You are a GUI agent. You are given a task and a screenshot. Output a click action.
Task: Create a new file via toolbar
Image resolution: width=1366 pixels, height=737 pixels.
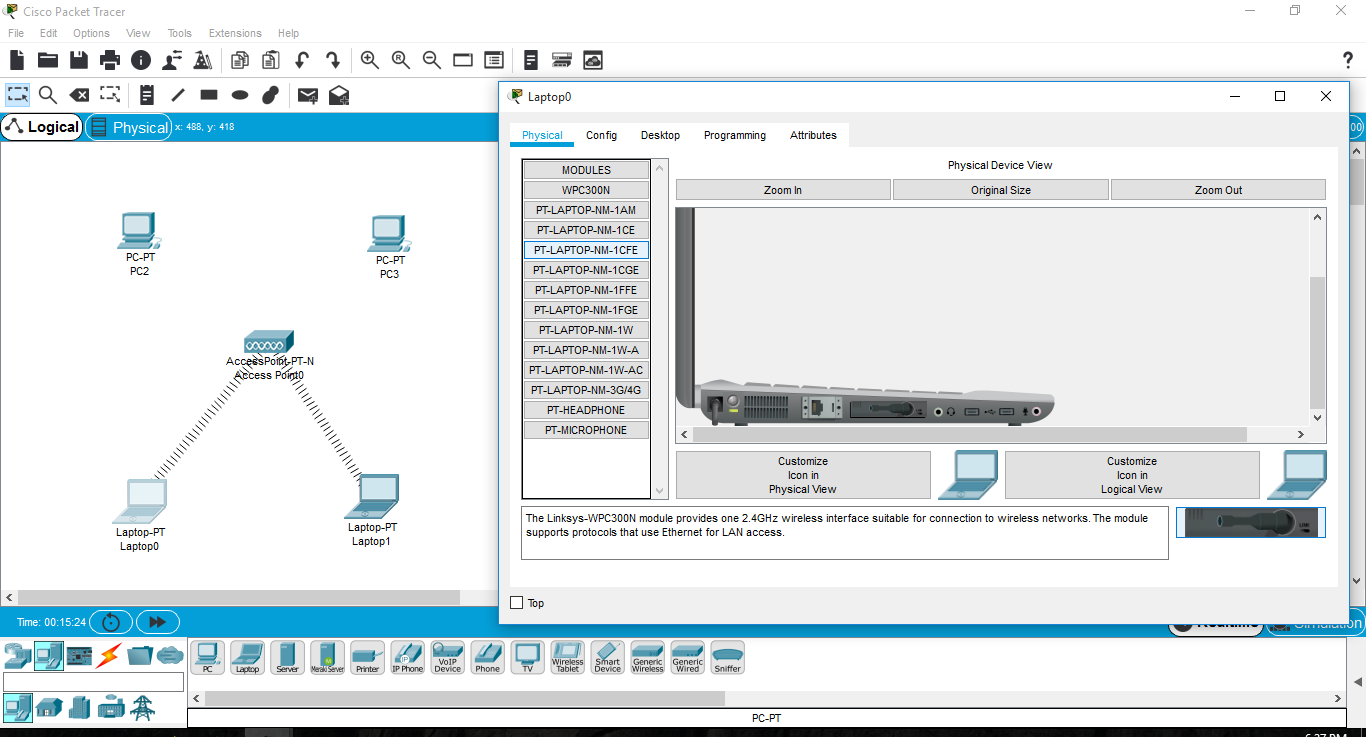[x=17, y=60]
